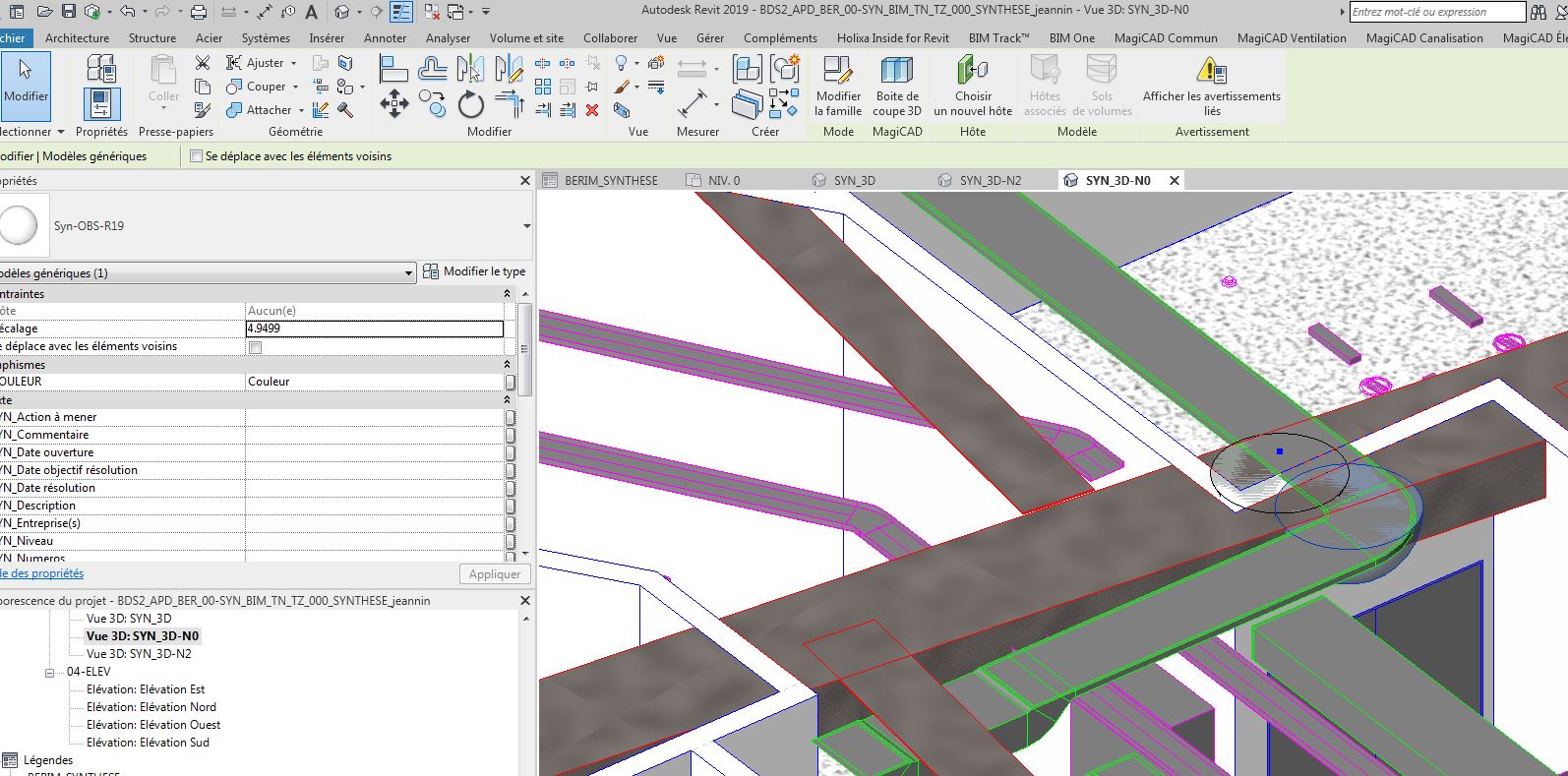The image size is (1568, 776).
Task: Toggle 'Se déplace avec les éléments voisins' options-bar checkbox
Action: click(197, 156)
